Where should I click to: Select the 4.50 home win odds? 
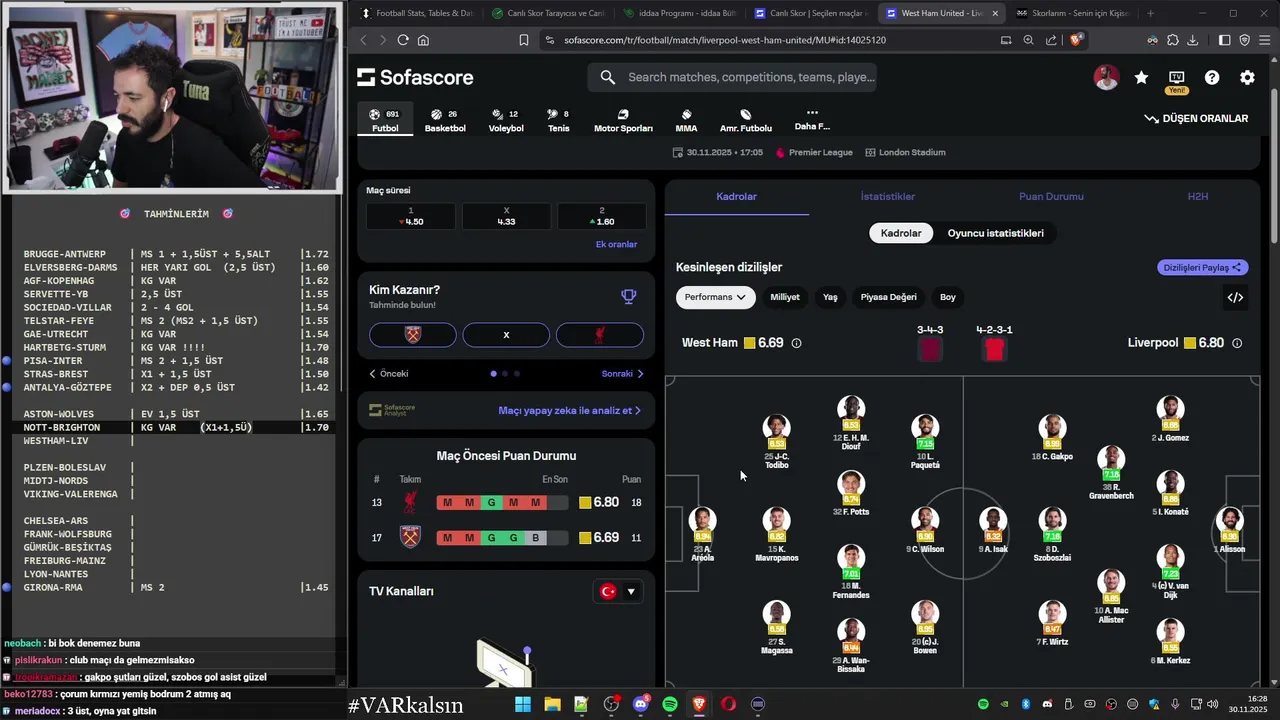(411, 217)
